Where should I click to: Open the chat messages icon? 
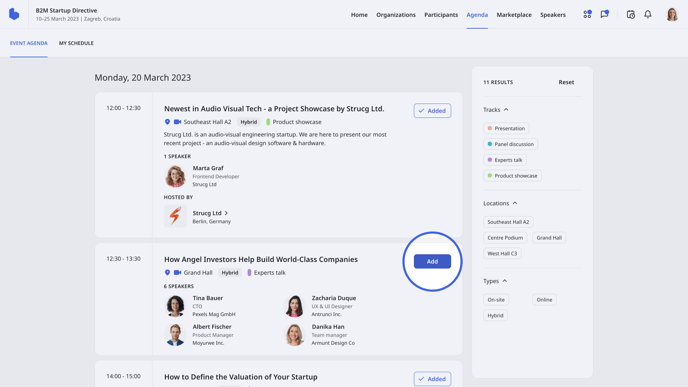(605, 14)
